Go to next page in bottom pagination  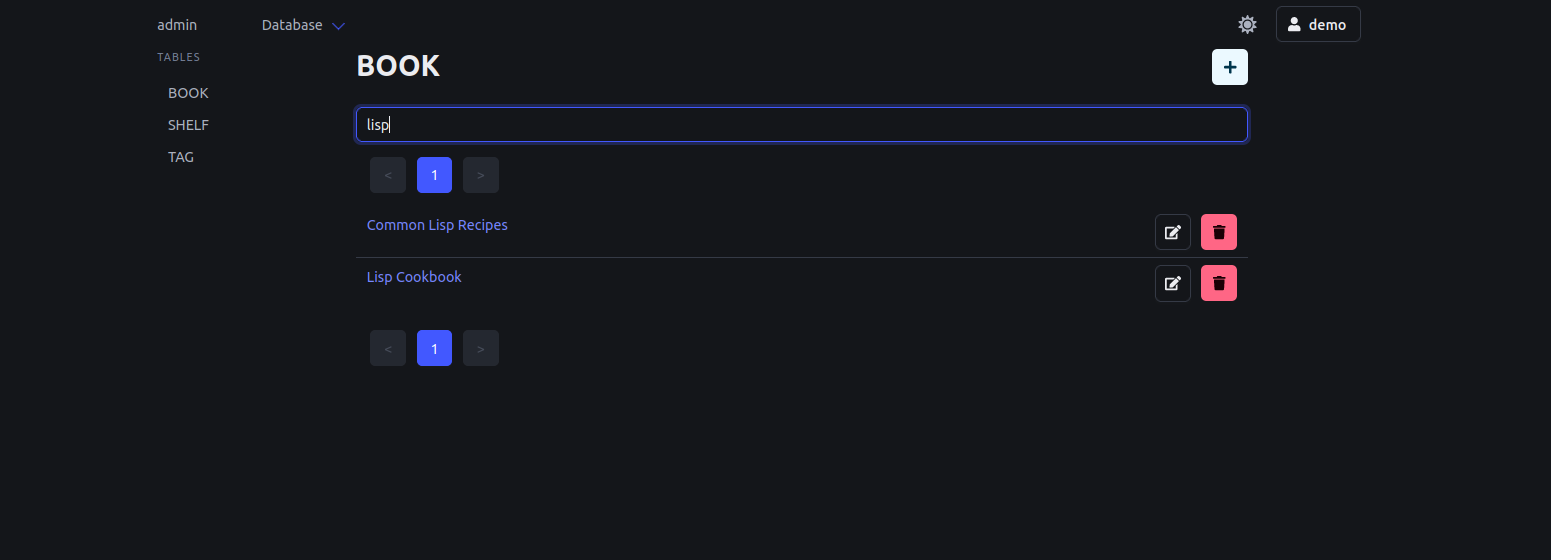coord(480,348)
